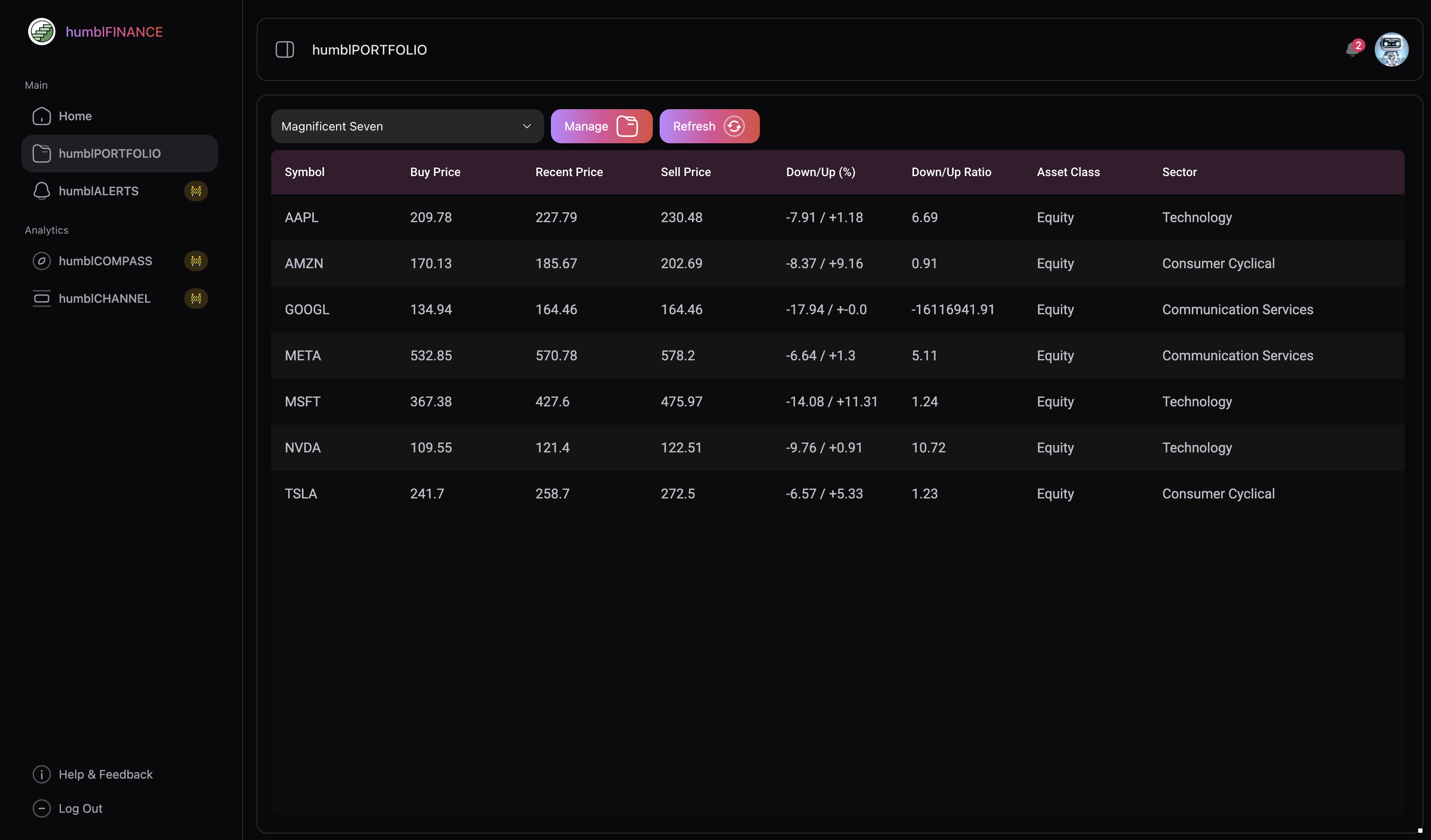Viewport: 1431px width, 840px height.
Task: Open the Magnificent Seven portfolio dropdown
Action: (407, 126)
